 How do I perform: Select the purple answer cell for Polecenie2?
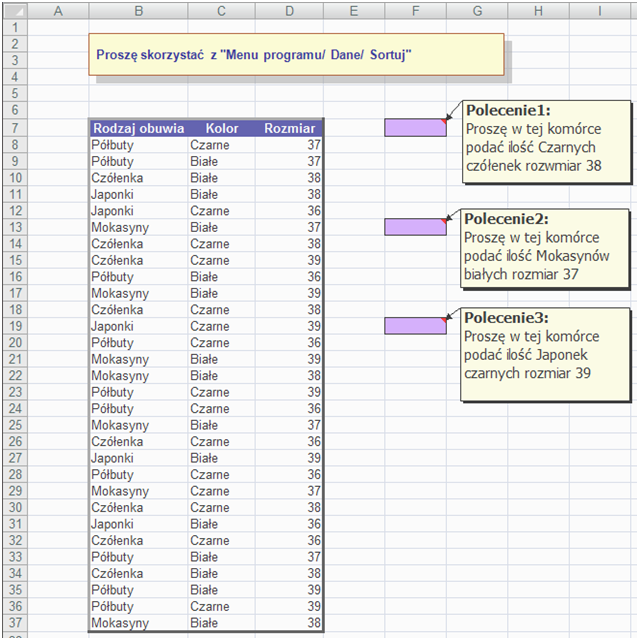(x=415, y=227)
